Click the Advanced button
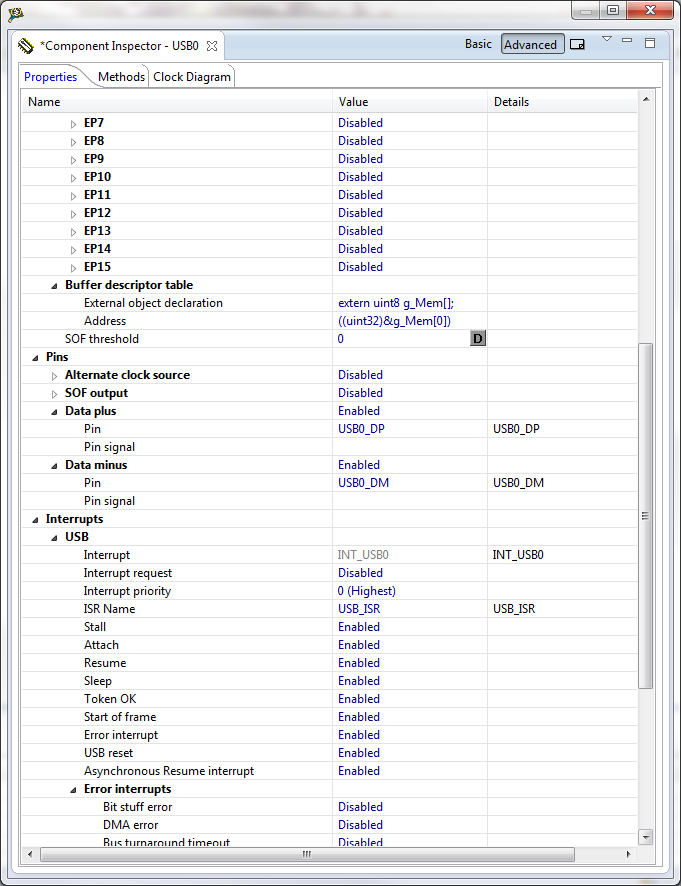The image size is (681, 886). click(532, 44)
